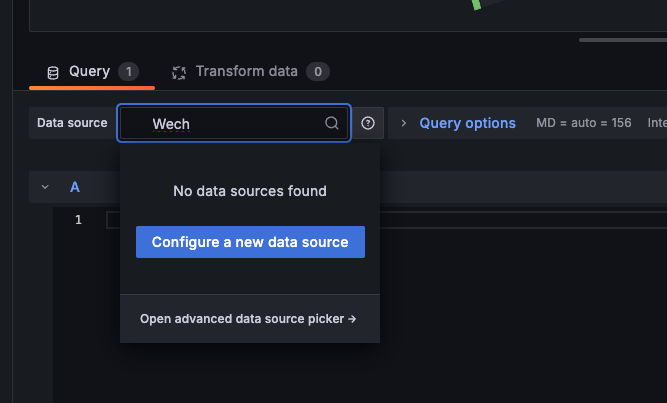The image size is (667, 403).
Task: Open the advanced data source picker
Action: click(x=248, y=320)
